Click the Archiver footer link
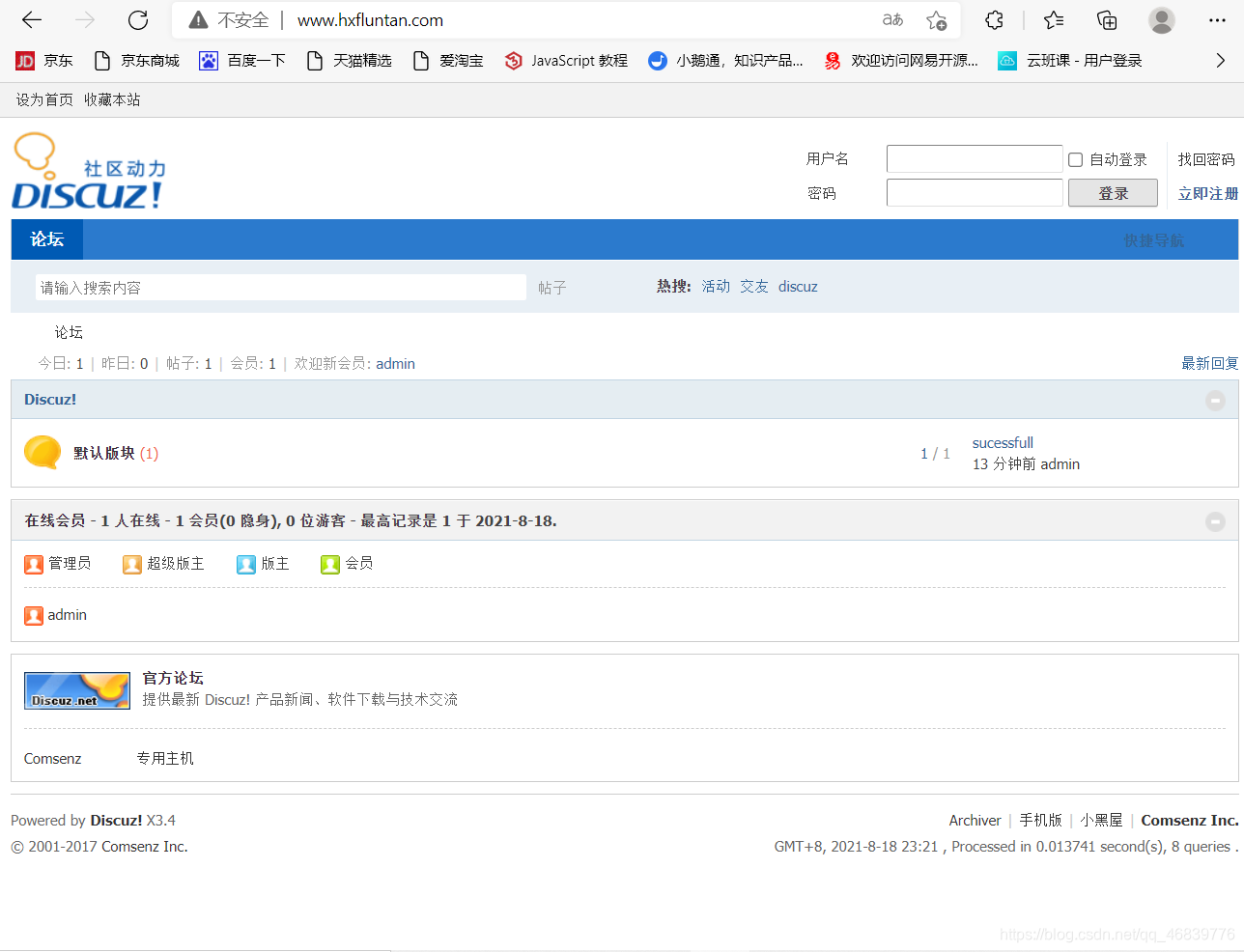Screen dimensions: 1244x952 (x=975, y=821)
